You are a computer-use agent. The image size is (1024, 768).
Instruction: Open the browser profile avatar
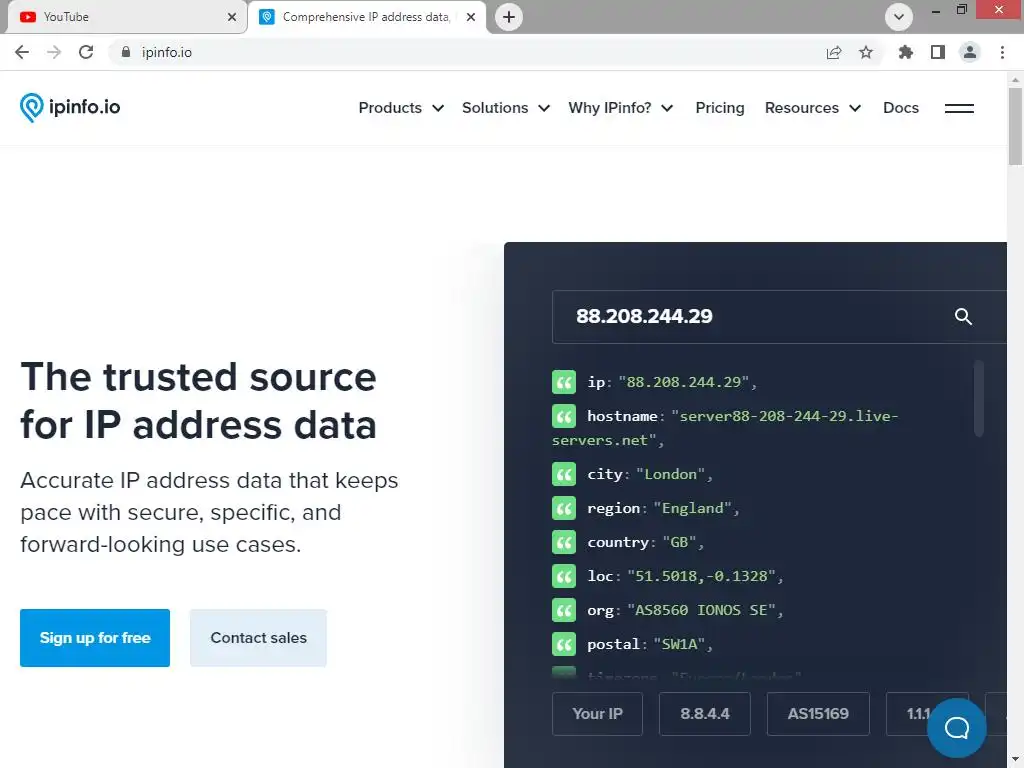tap(970, 52)
